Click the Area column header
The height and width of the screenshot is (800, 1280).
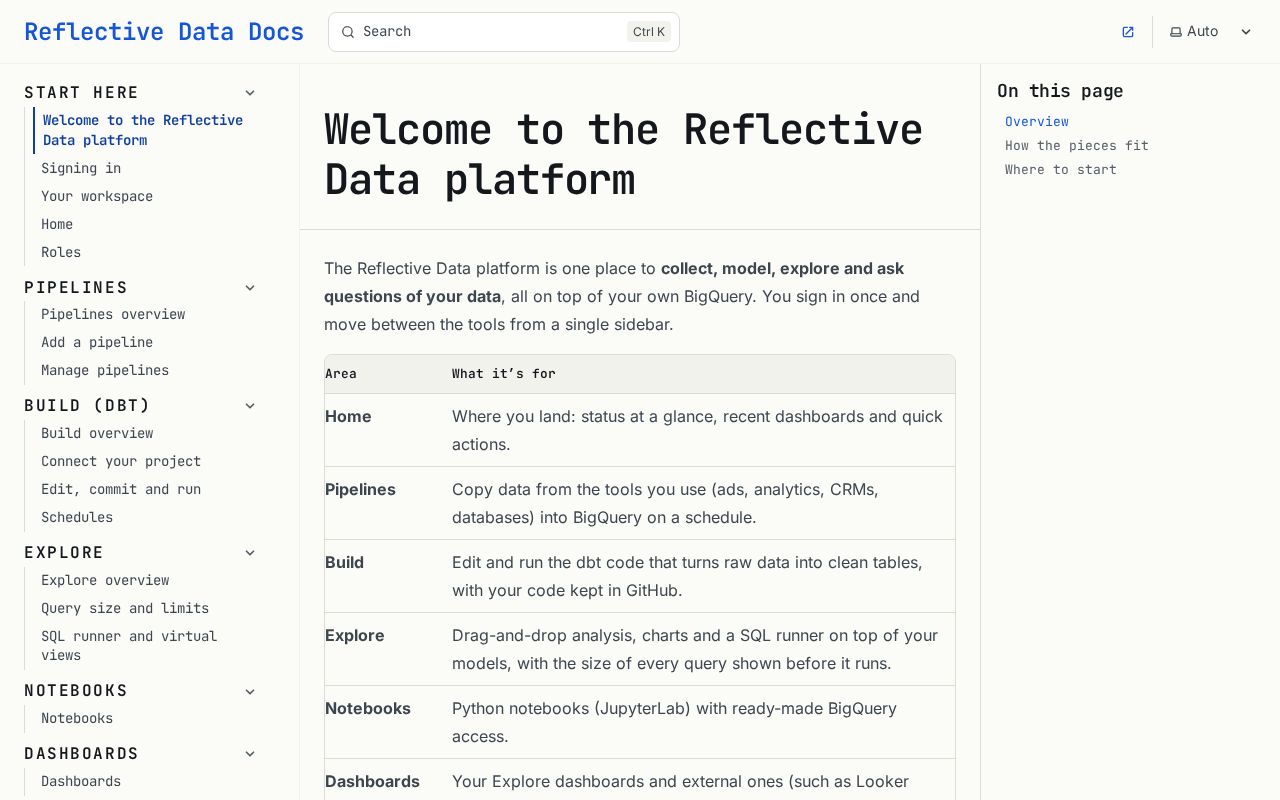point(341,374)
